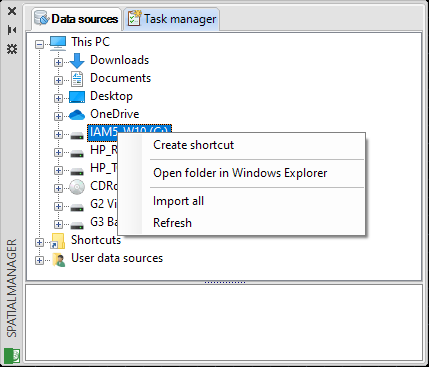Click the Shortcuts folder icon
429x367 pixels.
(57, 241)
